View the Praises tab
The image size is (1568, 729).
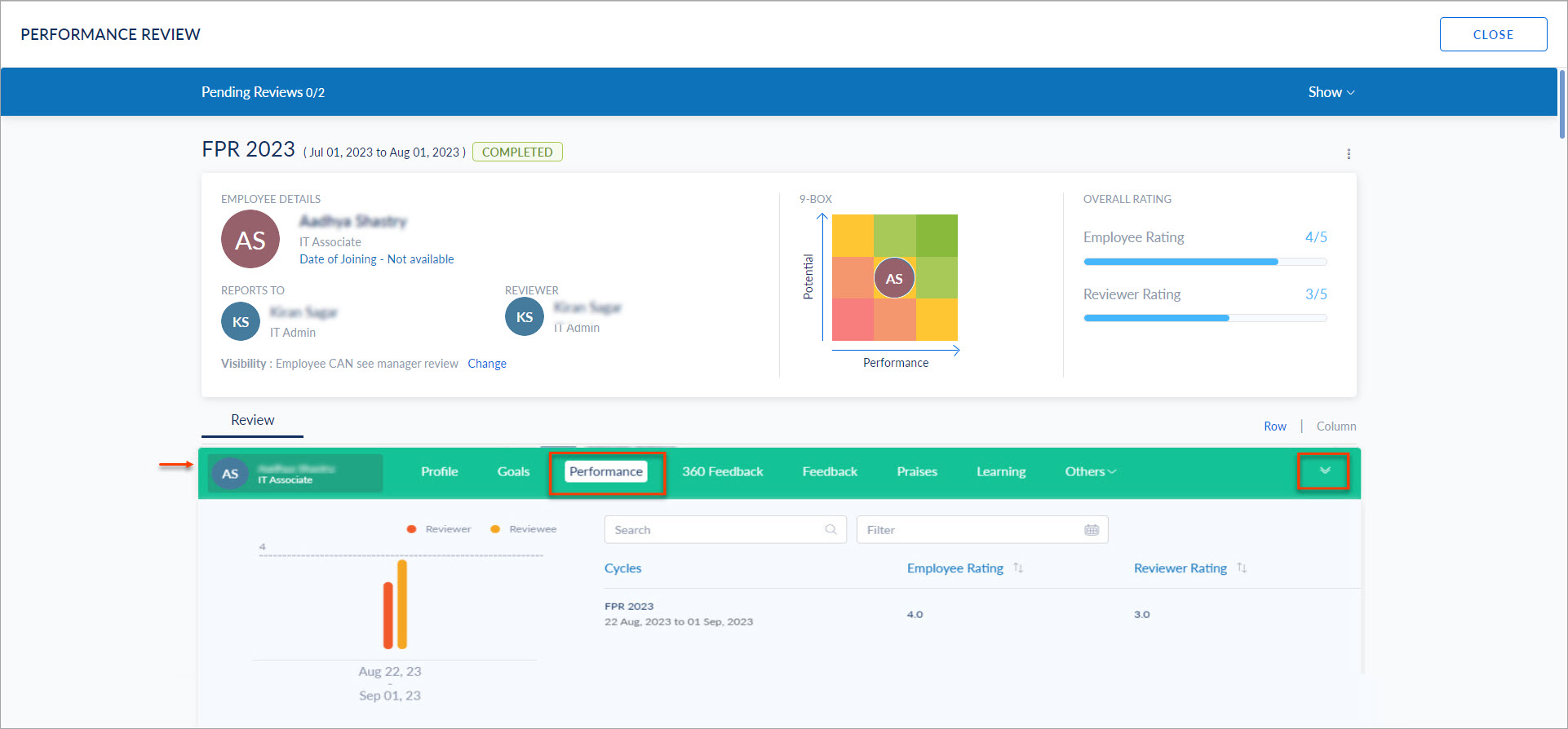[917, 471]
